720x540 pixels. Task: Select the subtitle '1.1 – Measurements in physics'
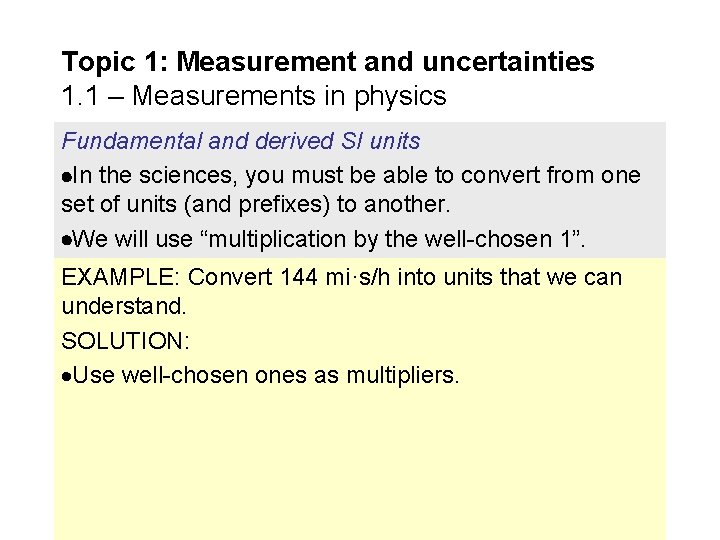coord(254,96)
